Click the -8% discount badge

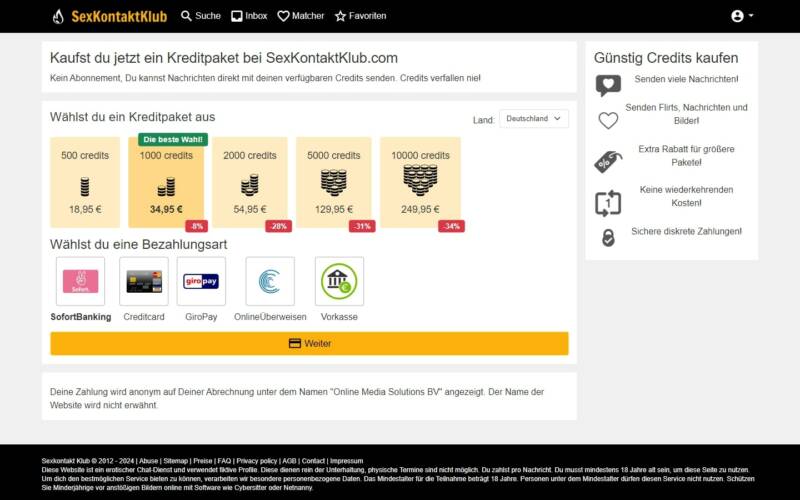tap(196, 226)
